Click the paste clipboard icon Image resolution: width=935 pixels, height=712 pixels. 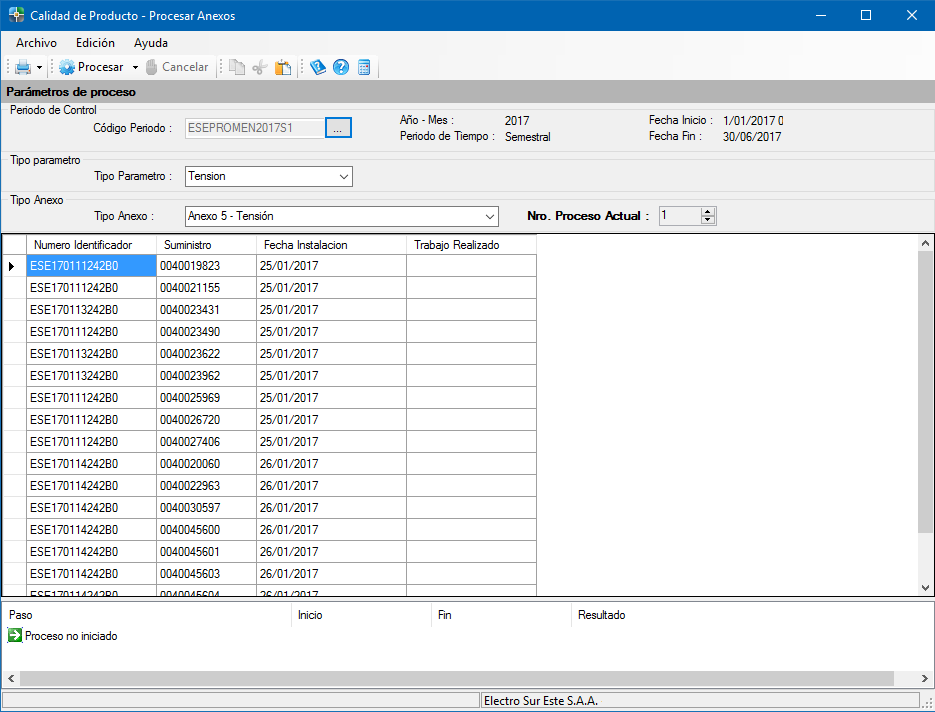[283, 67]
